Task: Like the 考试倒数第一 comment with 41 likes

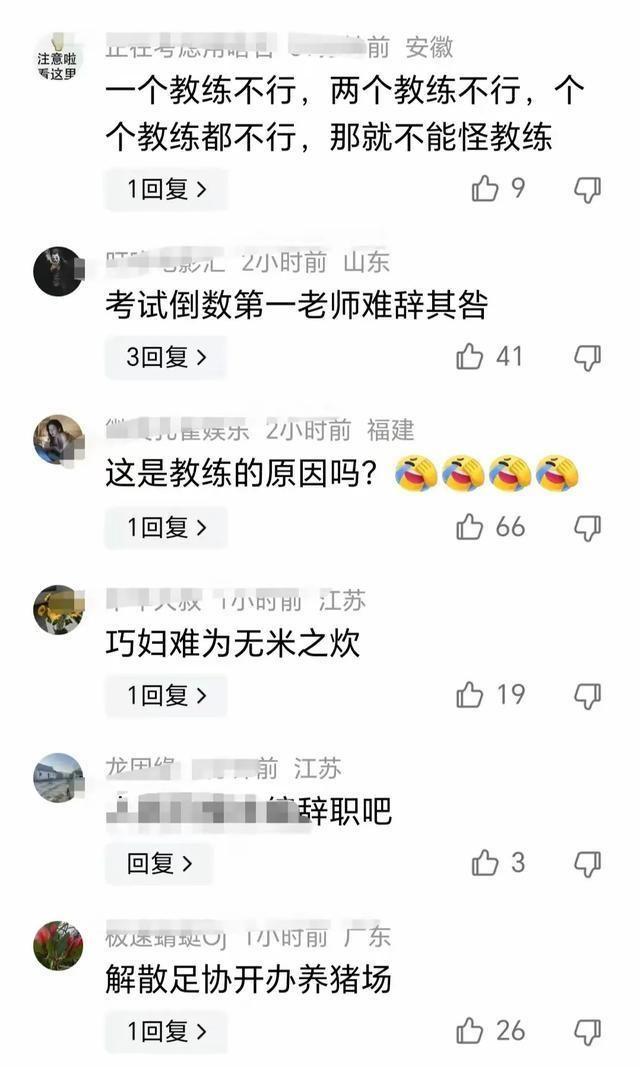Action: (469, 357)
